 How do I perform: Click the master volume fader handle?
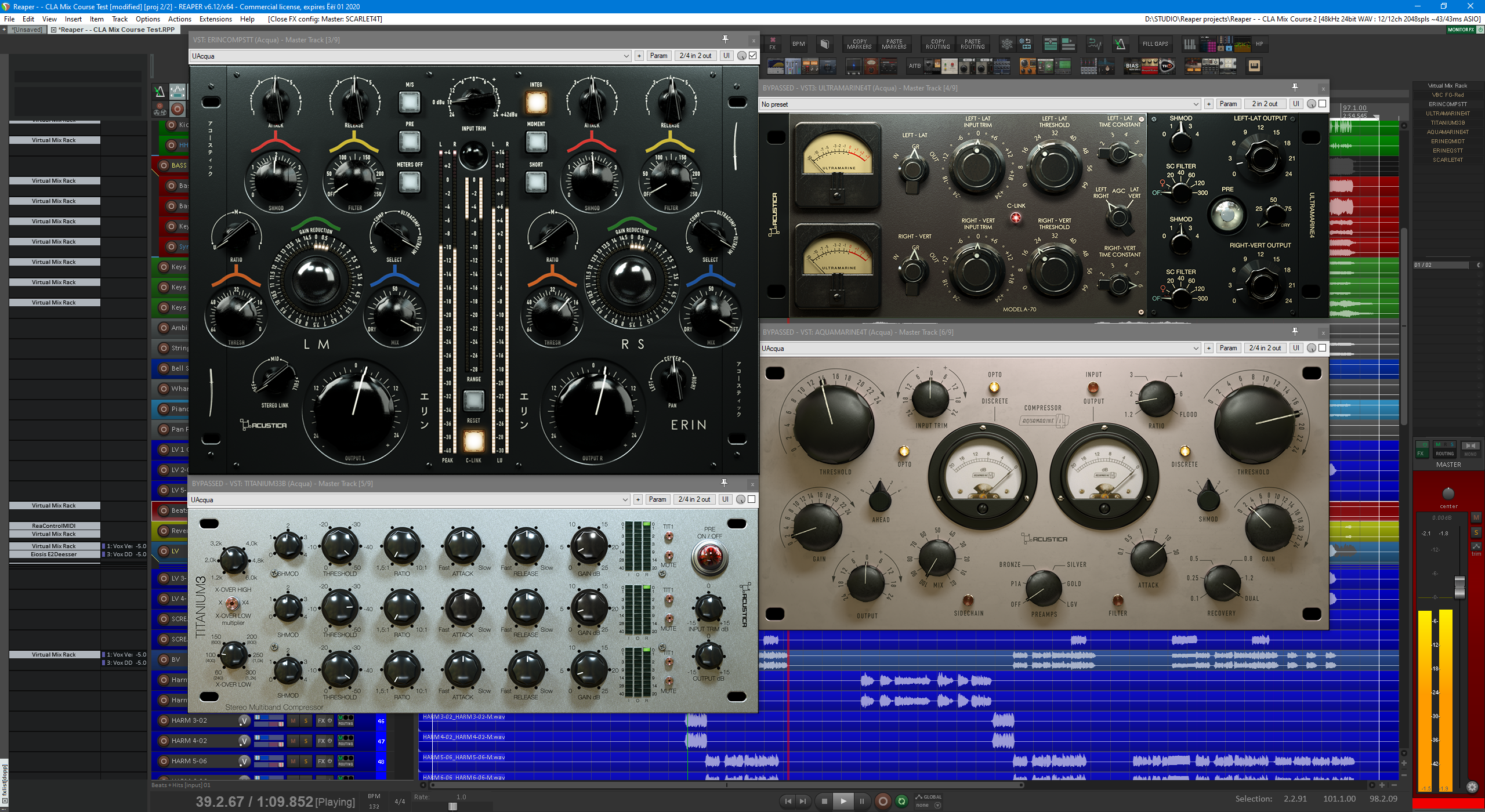point(1459,587)
